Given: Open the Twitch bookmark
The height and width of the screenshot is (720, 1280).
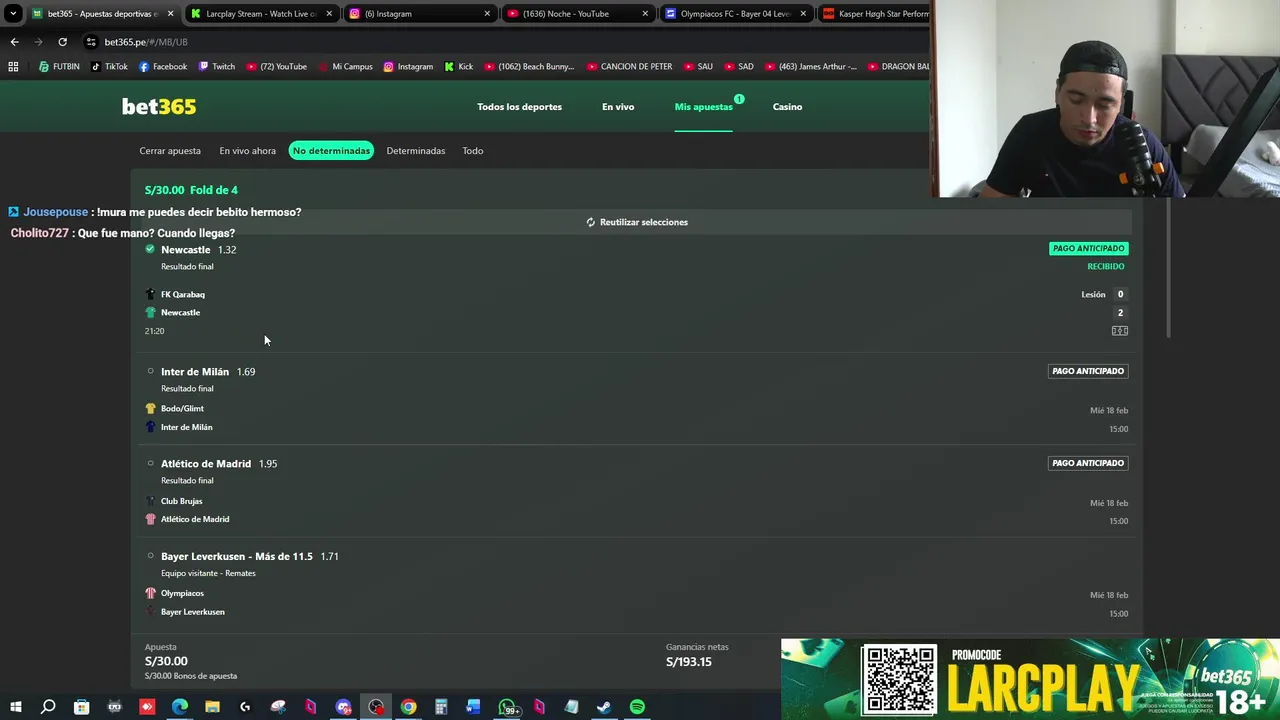Looking at the screenshot, I should point(216,67).
